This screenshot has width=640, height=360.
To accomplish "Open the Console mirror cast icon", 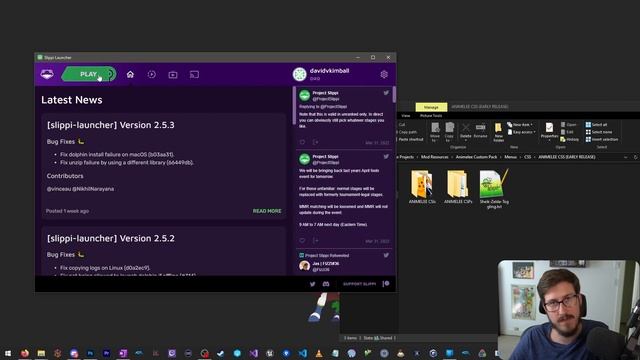I will pyautogui.click(x=194, y=74).
